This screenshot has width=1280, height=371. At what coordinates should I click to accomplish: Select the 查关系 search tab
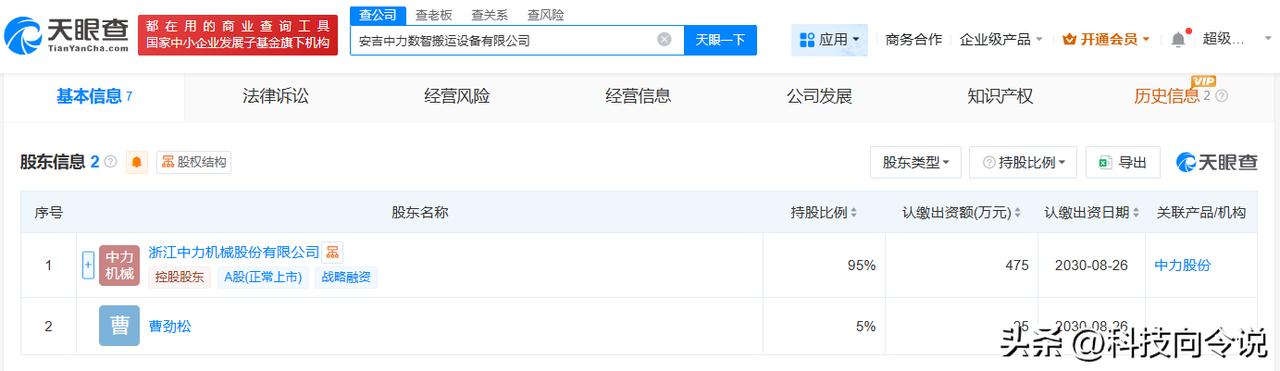[490, 15]
